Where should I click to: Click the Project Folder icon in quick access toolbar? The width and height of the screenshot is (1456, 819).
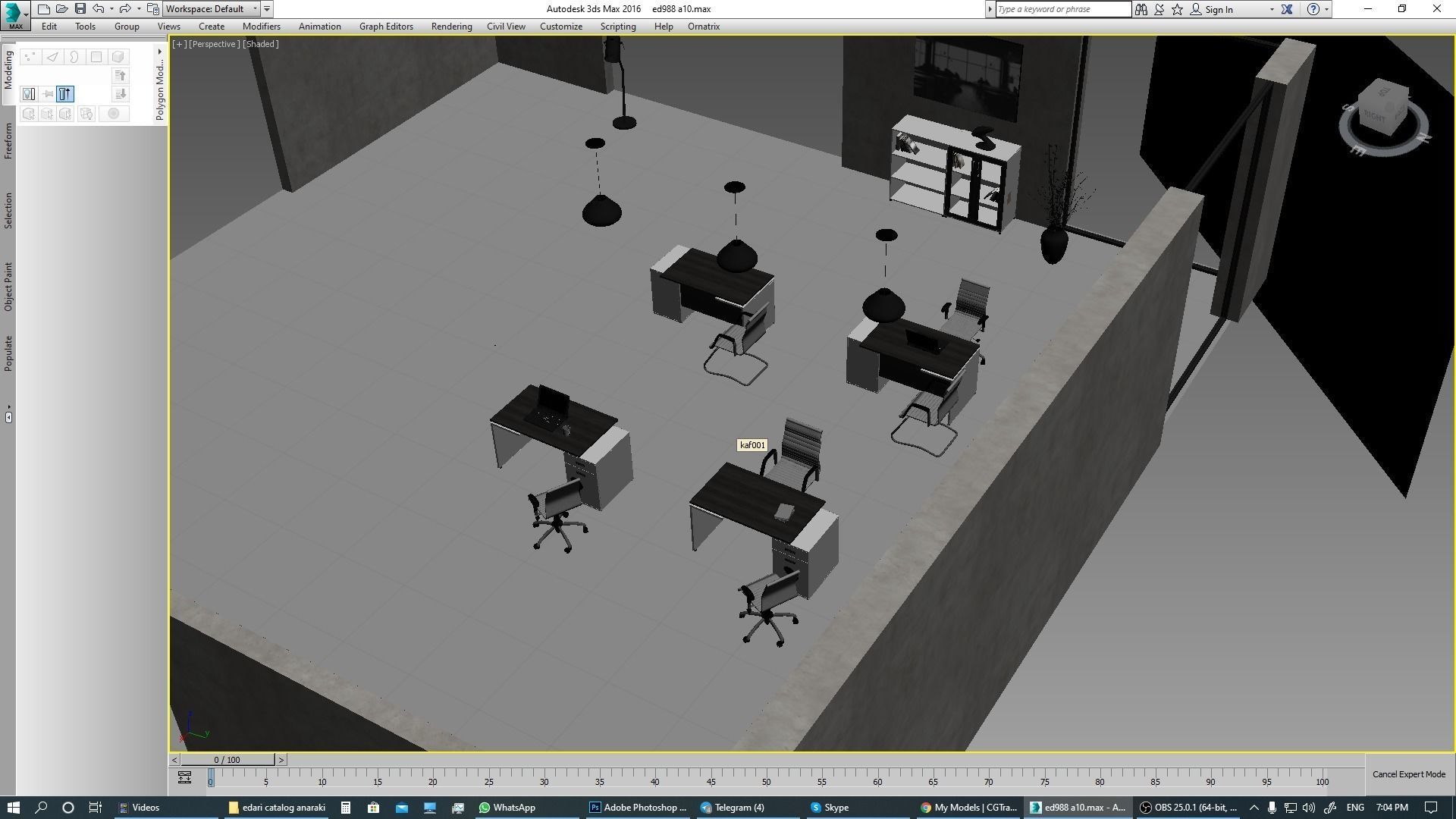[153, 9]
